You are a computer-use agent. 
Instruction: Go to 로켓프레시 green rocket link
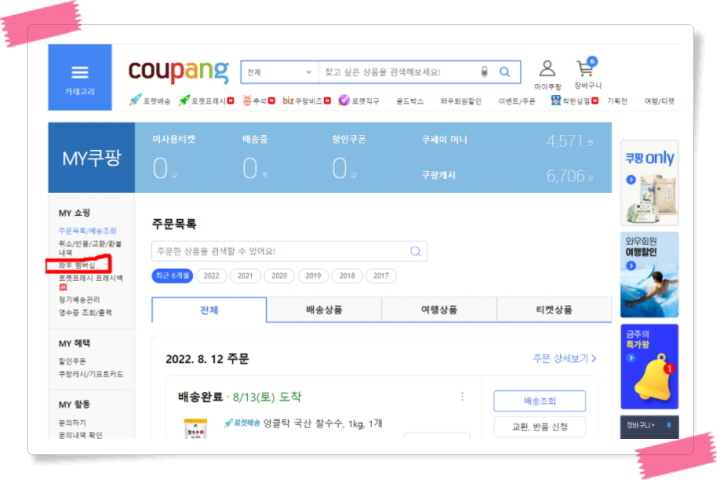pyautogui.click(x=206, y=101)
